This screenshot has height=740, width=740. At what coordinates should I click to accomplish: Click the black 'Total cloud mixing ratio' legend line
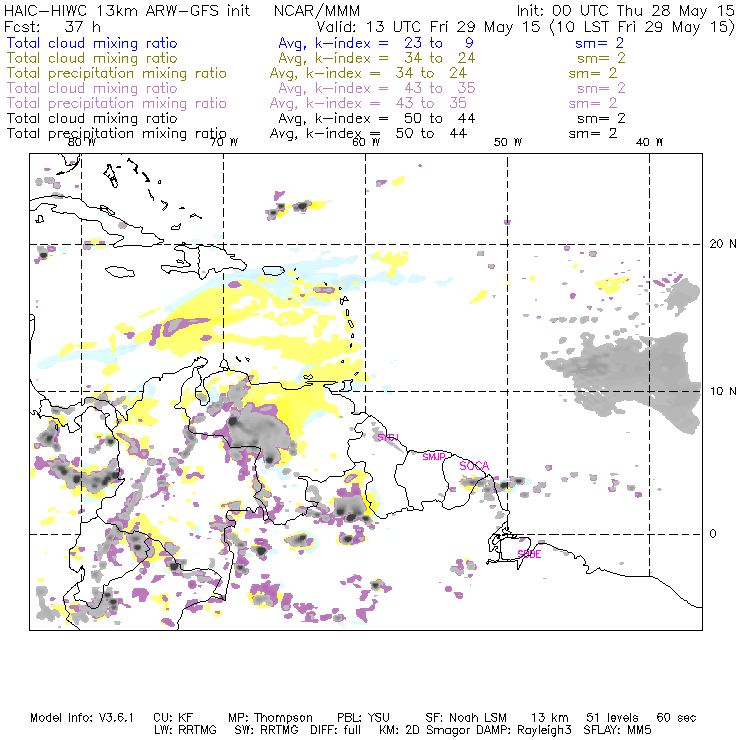click(x=92, y=118)
